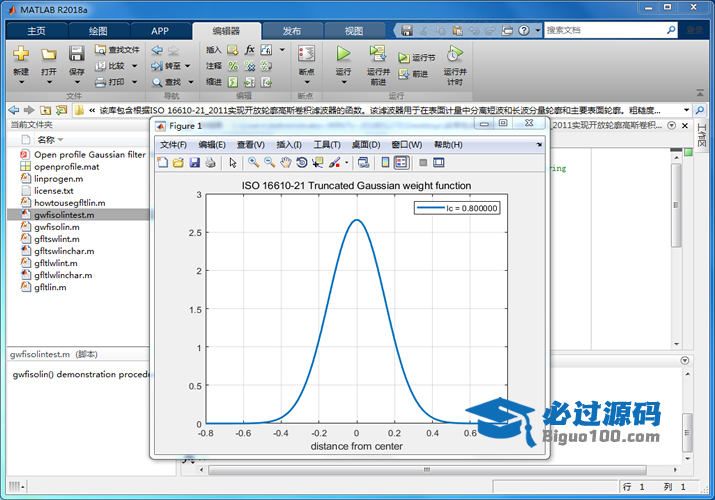Click the 转至 go-to icon

coord(157,66)
